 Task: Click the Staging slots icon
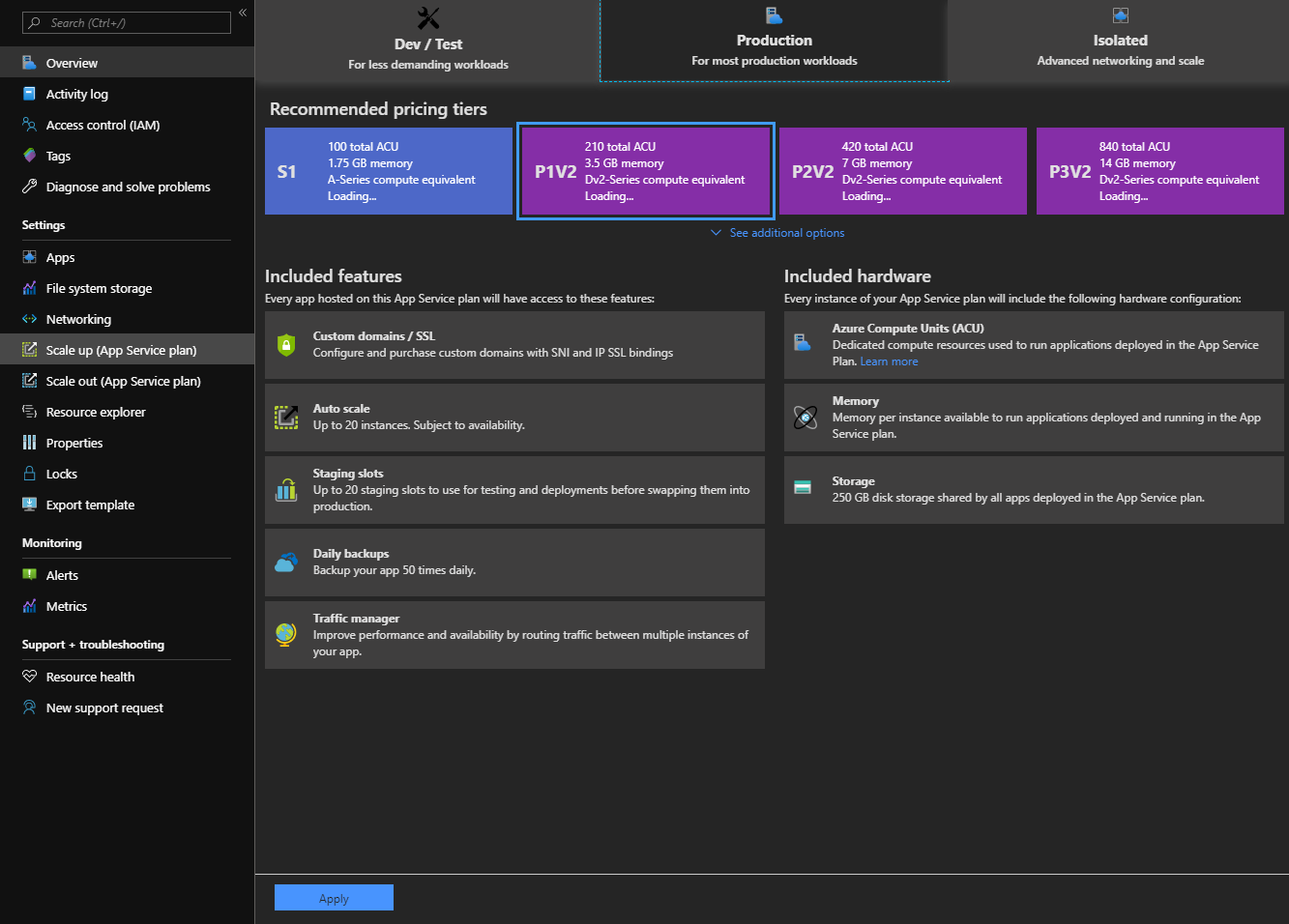click(x=286, y=490)
